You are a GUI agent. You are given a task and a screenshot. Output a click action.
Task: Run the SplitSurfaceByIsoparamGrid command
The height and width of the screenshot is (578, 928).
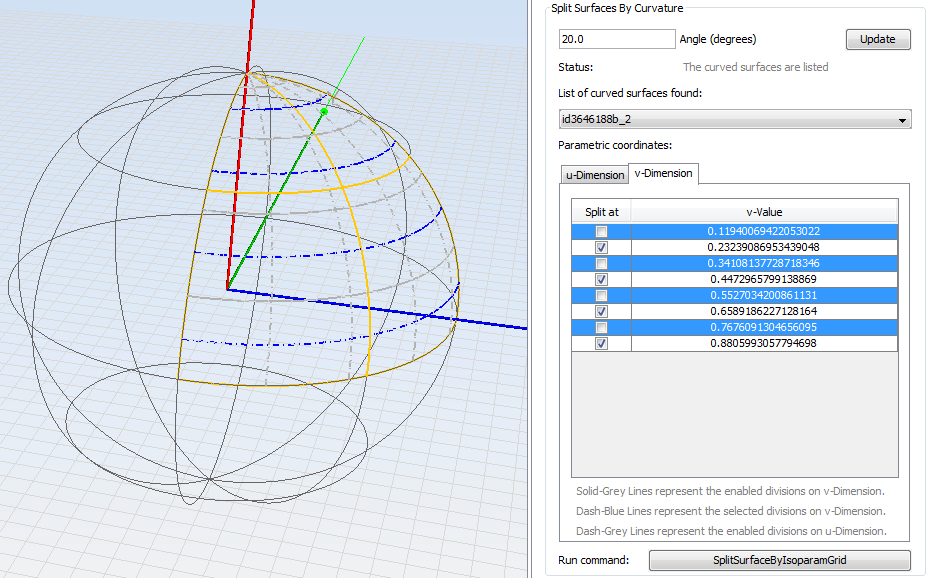click(779, 560)
